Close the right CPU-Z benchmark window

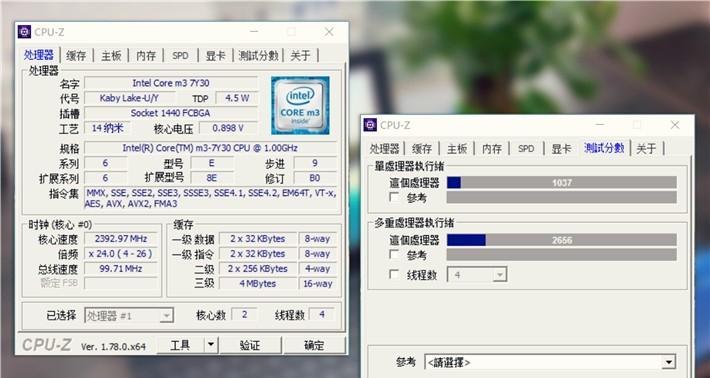coord(675,125)
